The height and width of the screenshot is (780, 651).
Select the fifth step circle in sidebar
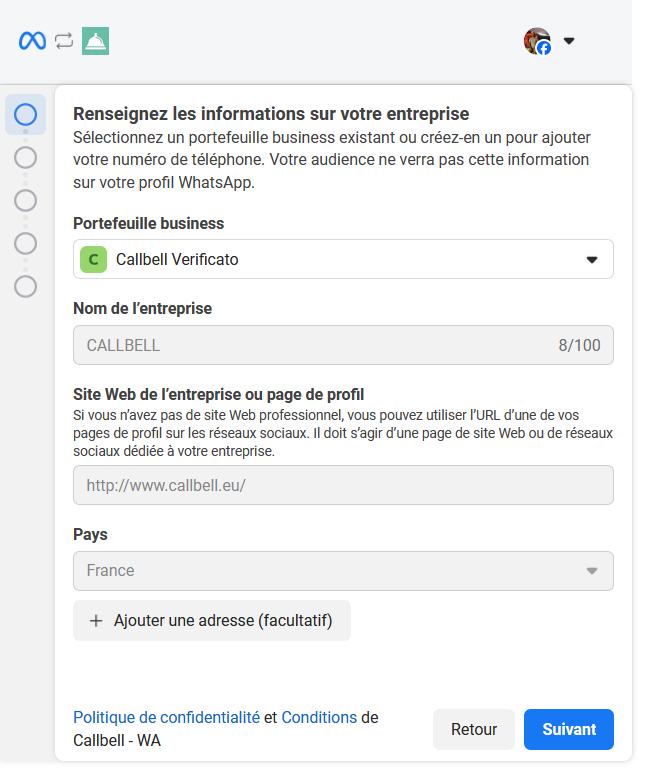25,287
